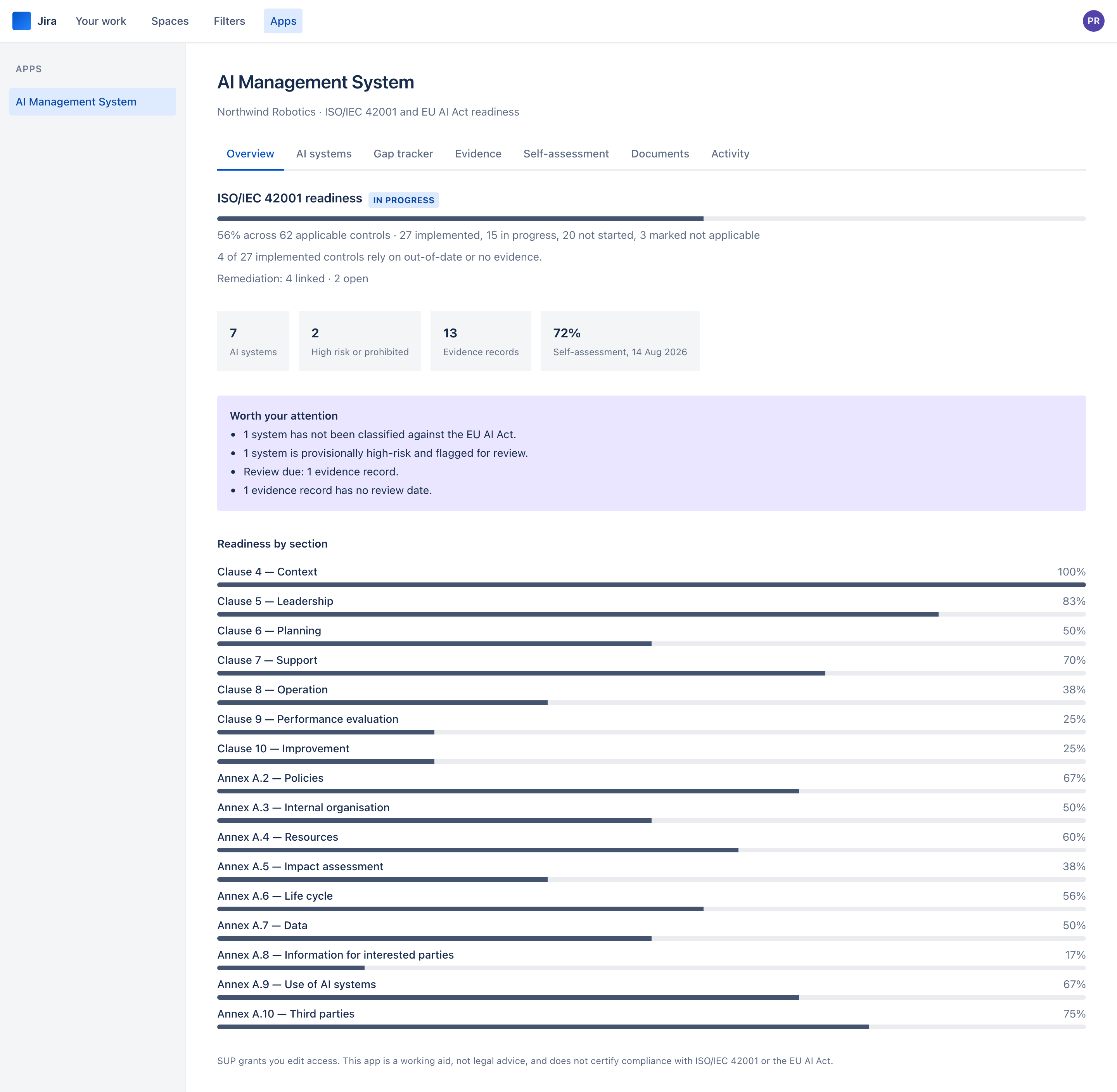Click 'Annex A.8 — Information for interested parties'
Image resolution: width=1117 pixels, height=1092 pixels.
tap(335, 954)
